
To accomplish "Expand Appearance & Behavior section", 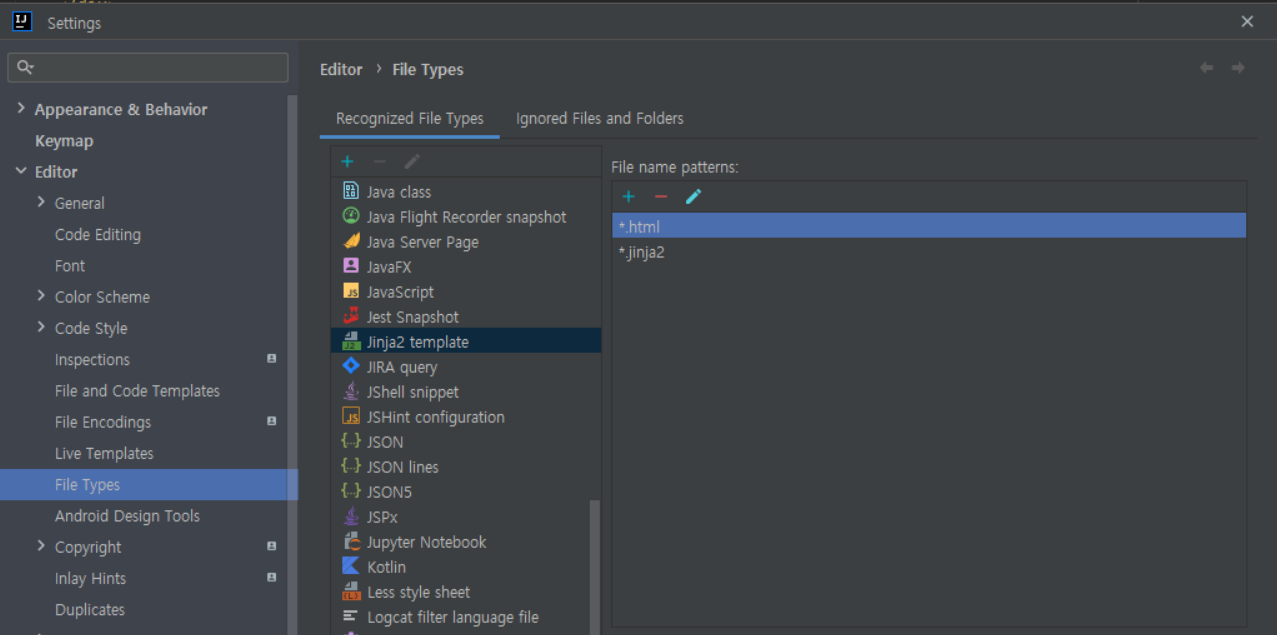I will point(21,108).
